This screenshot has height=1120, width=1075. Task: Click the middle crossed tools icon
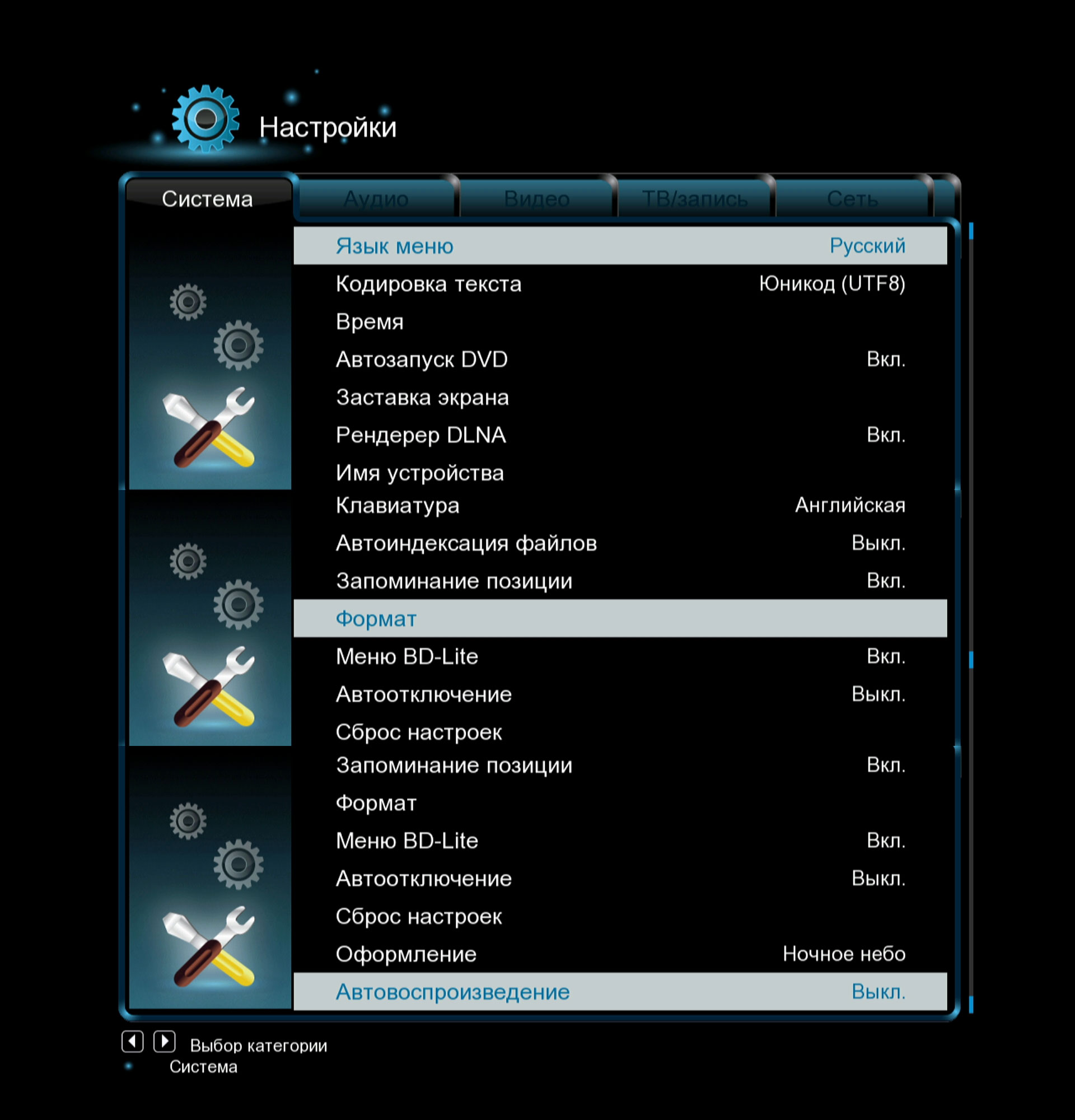pos(209,687)
